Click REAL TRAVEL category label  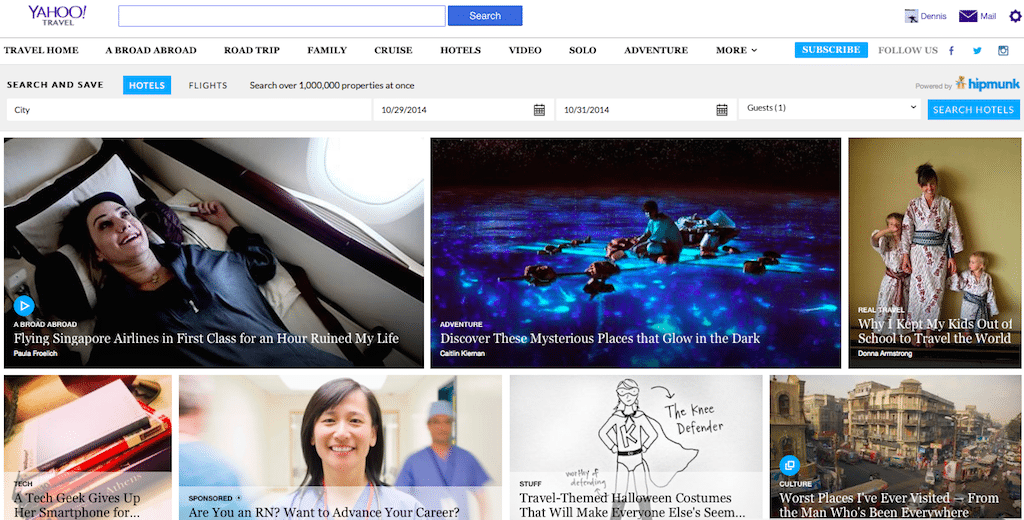pos(881,310)
